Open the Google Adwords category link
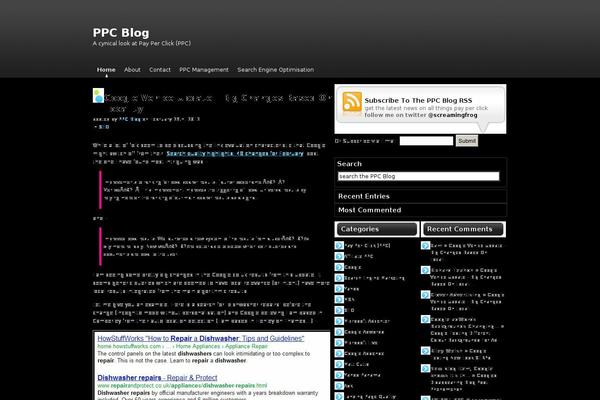The width and height of the screenshot is (600, 400). click(364, 332)
